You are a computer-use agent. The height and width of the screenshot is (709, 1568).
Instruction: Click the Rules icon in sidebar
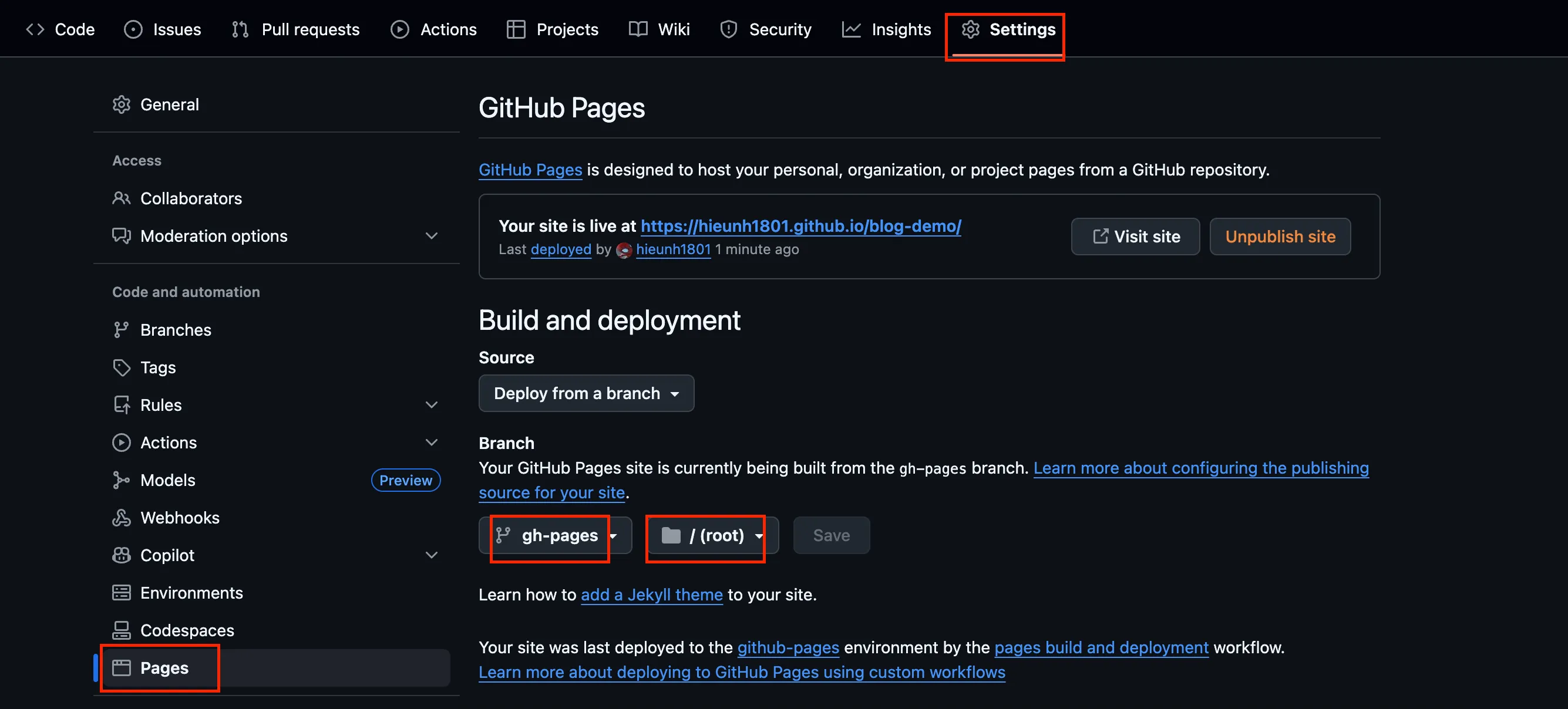[121, 405]
